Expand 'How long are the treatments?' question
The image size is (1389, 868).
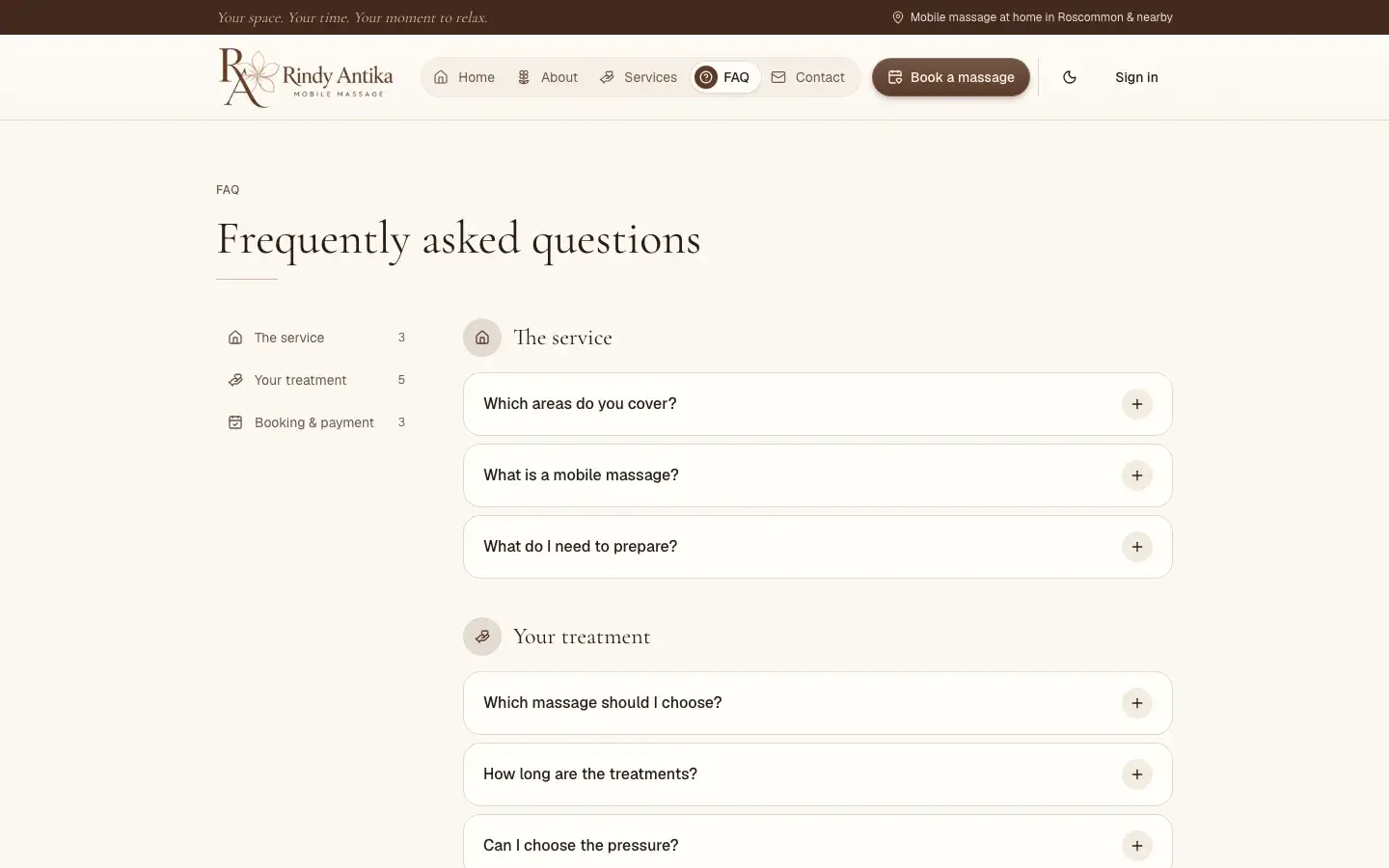[817, 774]
